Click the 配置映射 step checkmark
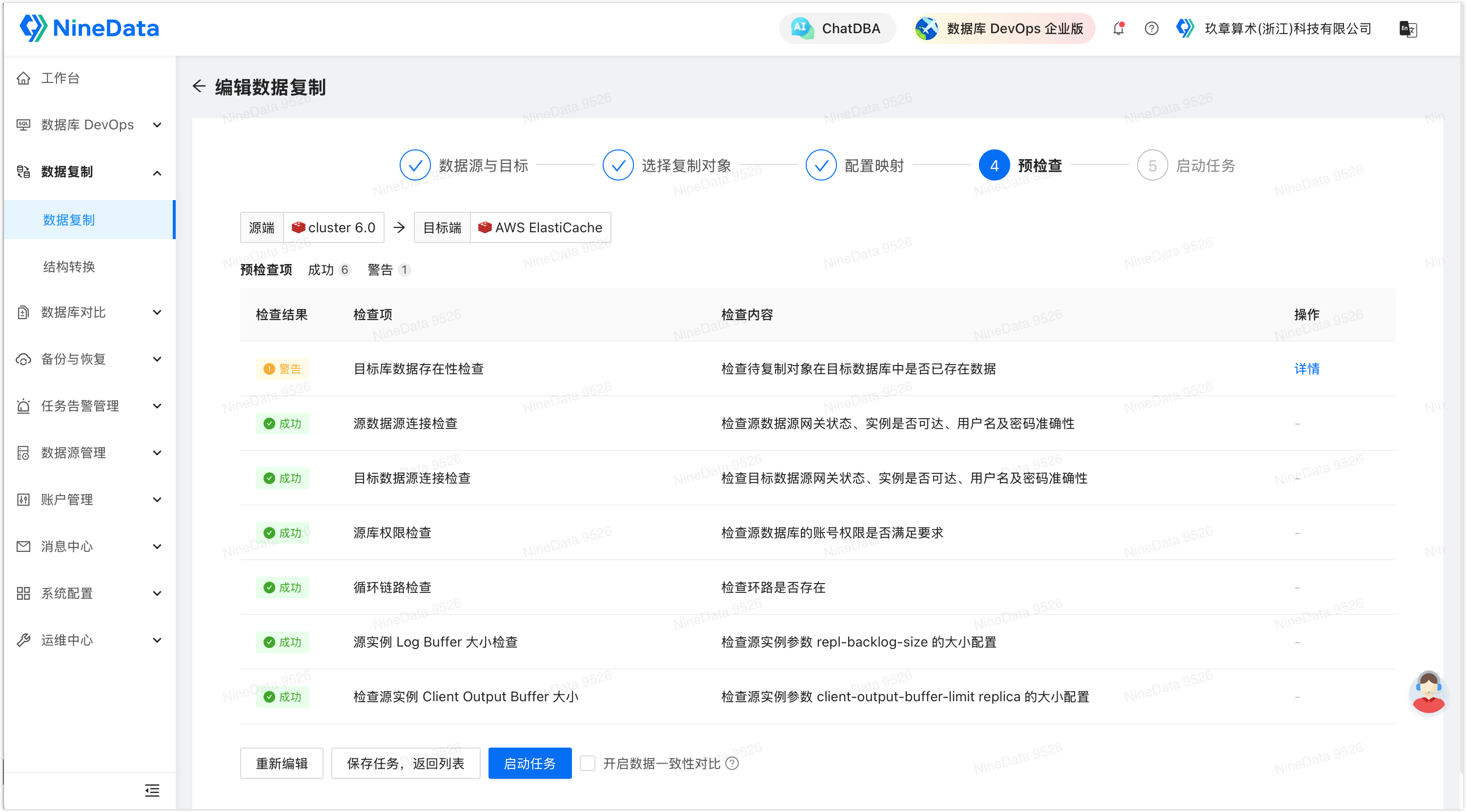This screenshot has width=1466, height=812. [821, 165]
